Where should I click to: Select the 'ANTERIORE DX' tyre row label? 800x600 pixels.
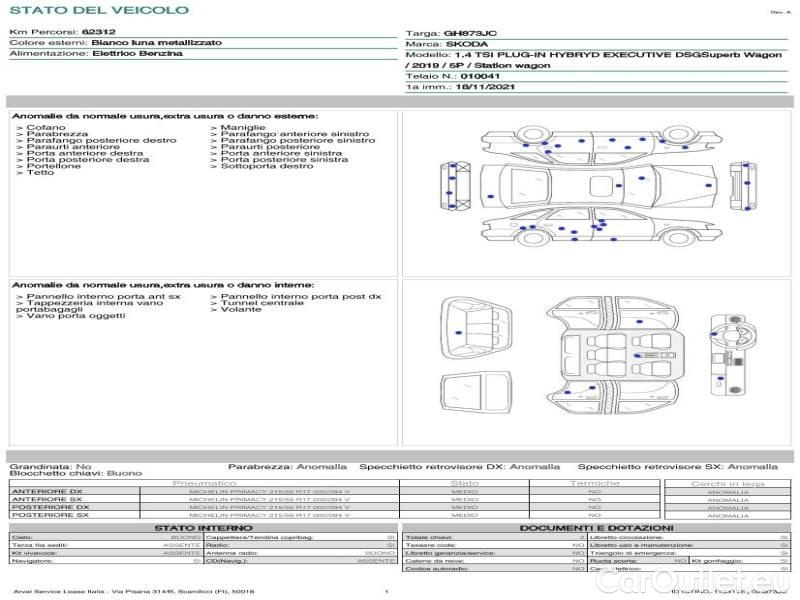(47, 492)
